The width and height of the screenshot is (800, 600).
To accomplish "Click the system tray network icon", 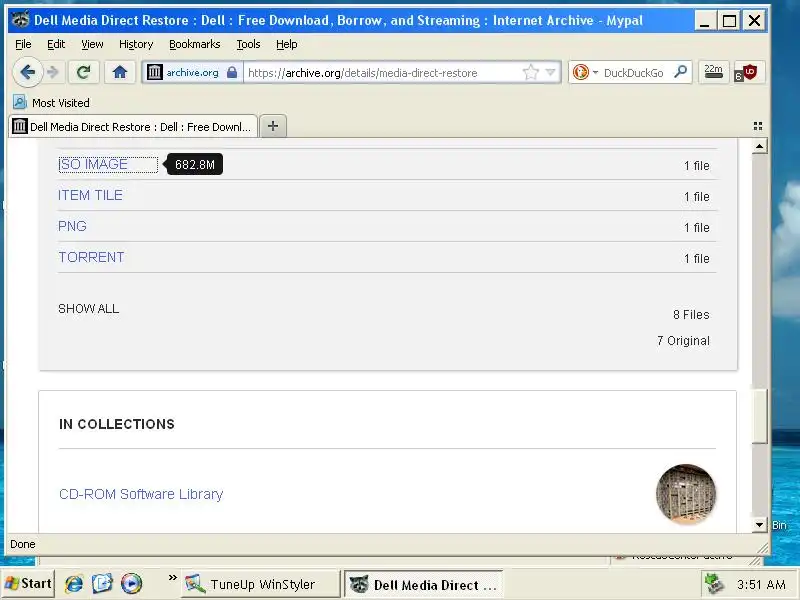I will click(714, 584).
